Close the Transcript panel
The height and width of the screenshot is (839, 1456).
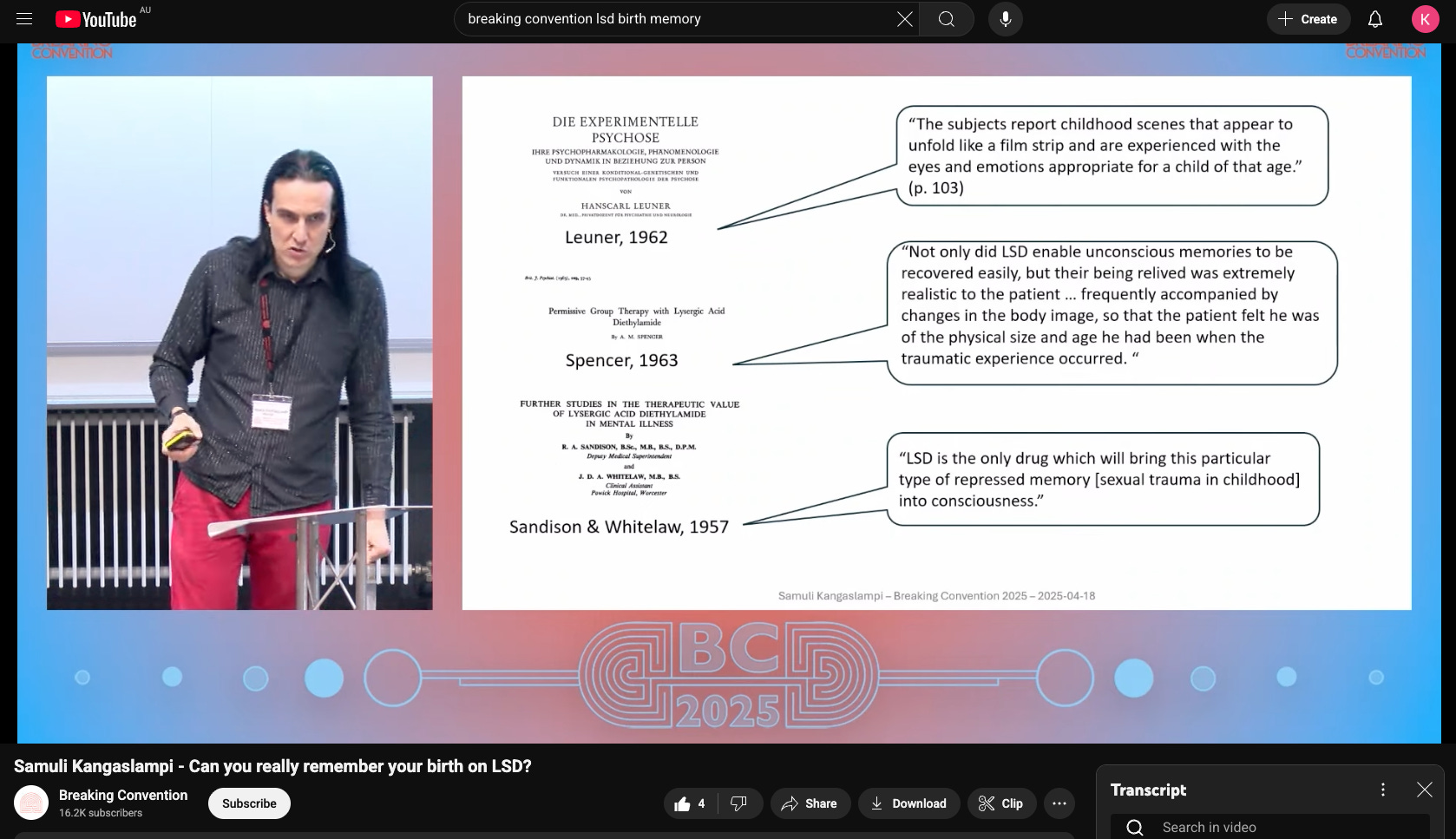pos(1425,790)
